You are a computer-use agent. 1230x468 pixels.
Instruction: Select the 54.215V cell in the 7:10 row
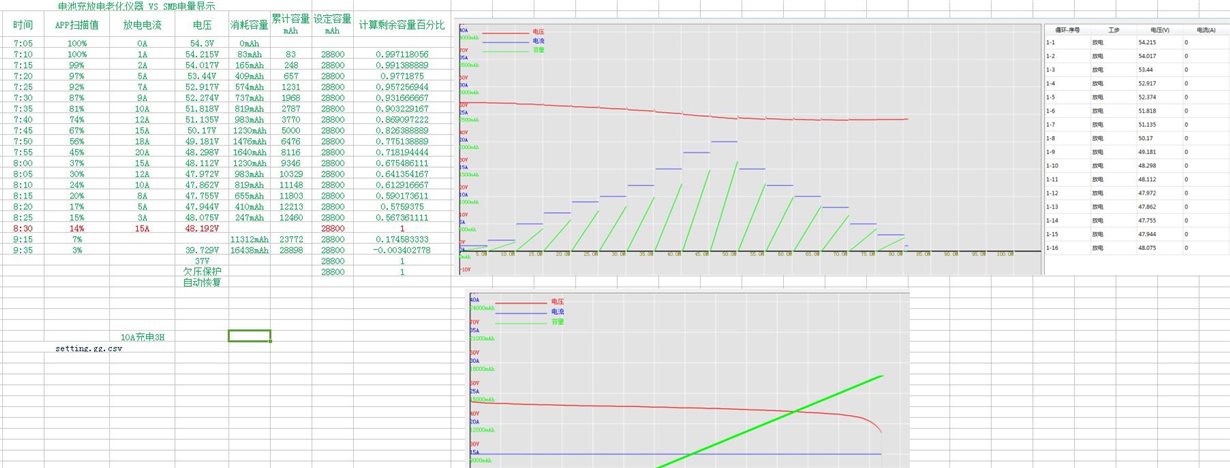click(201, 54)
